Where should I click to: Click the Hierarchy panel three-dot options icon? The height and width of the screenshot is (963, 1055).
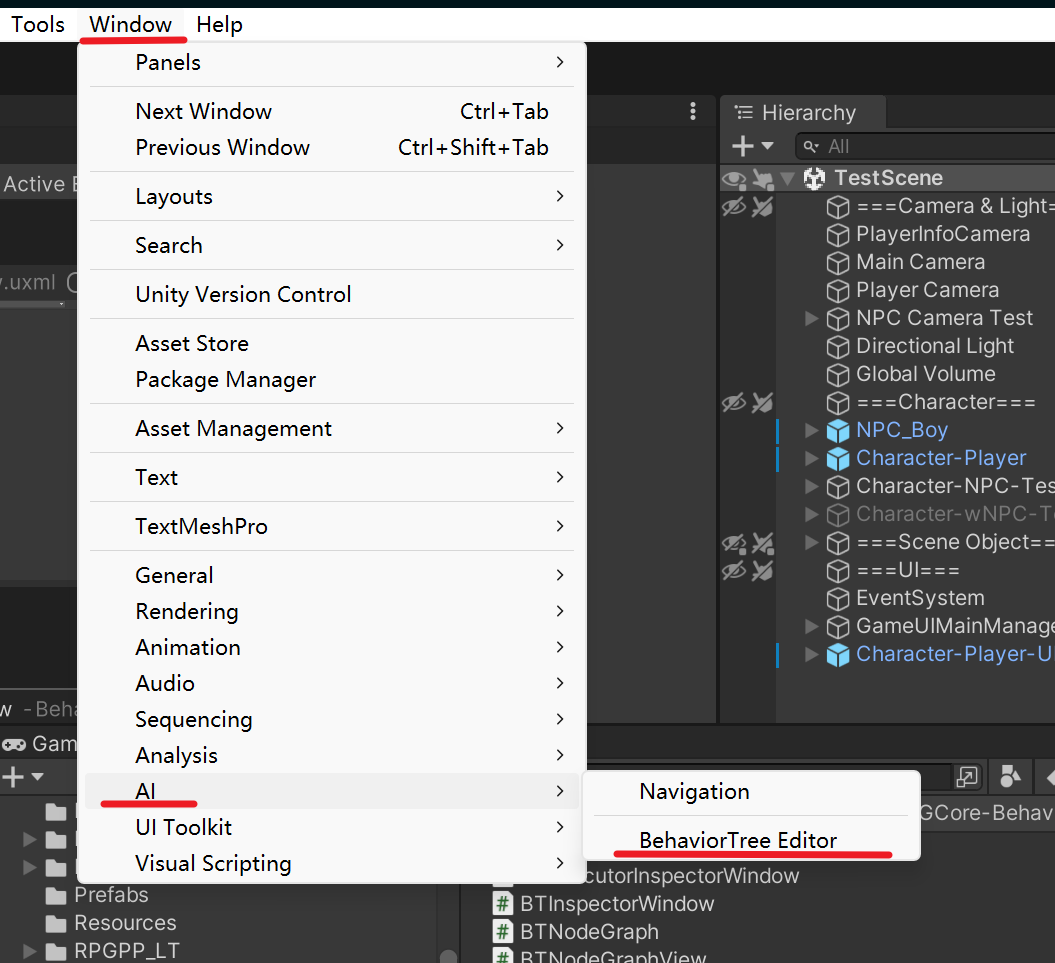[x=693, y=112]
